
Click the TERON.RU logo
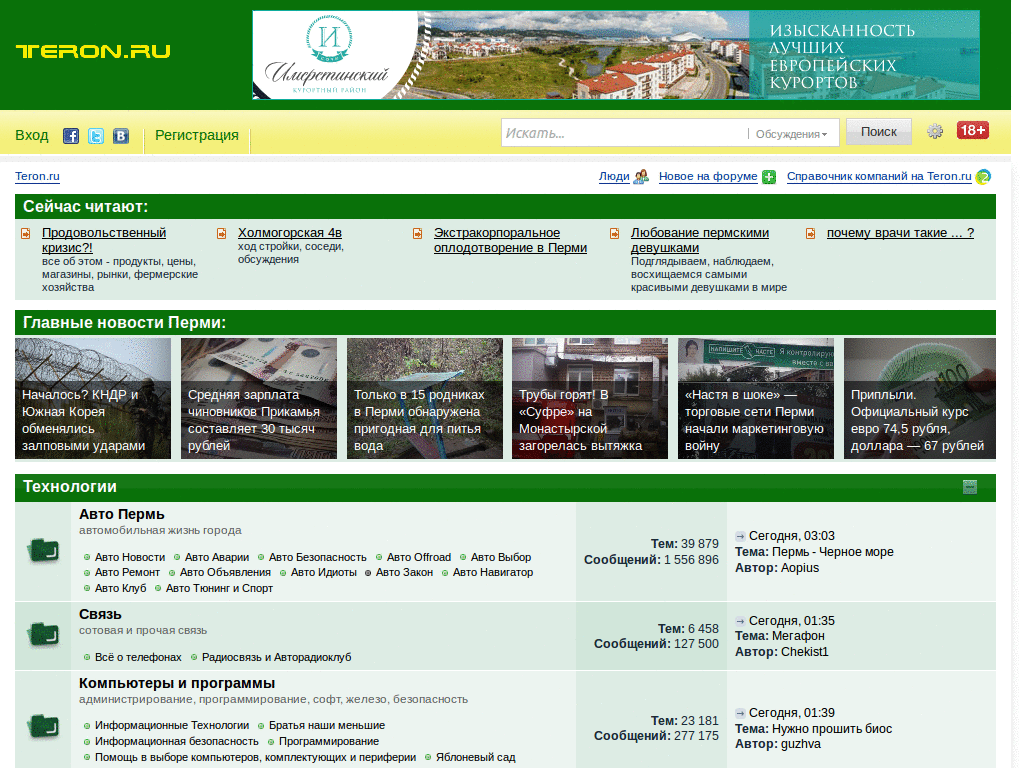click(93, 51)
